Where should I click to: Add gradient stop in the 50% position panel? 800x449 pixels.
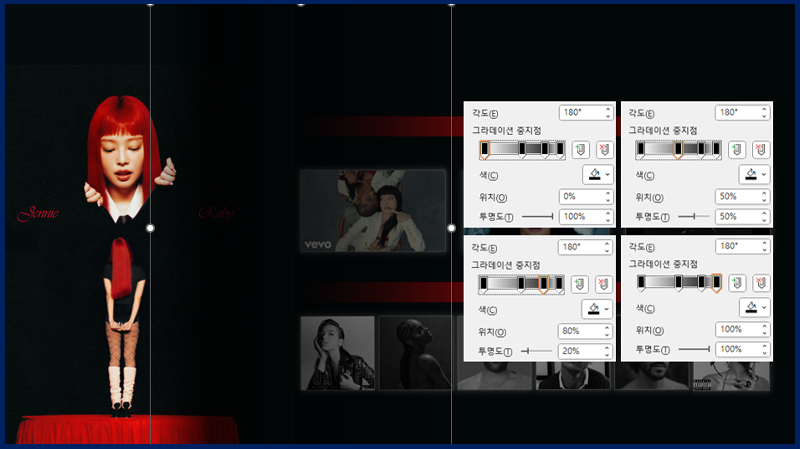click(x=736, y=149)
